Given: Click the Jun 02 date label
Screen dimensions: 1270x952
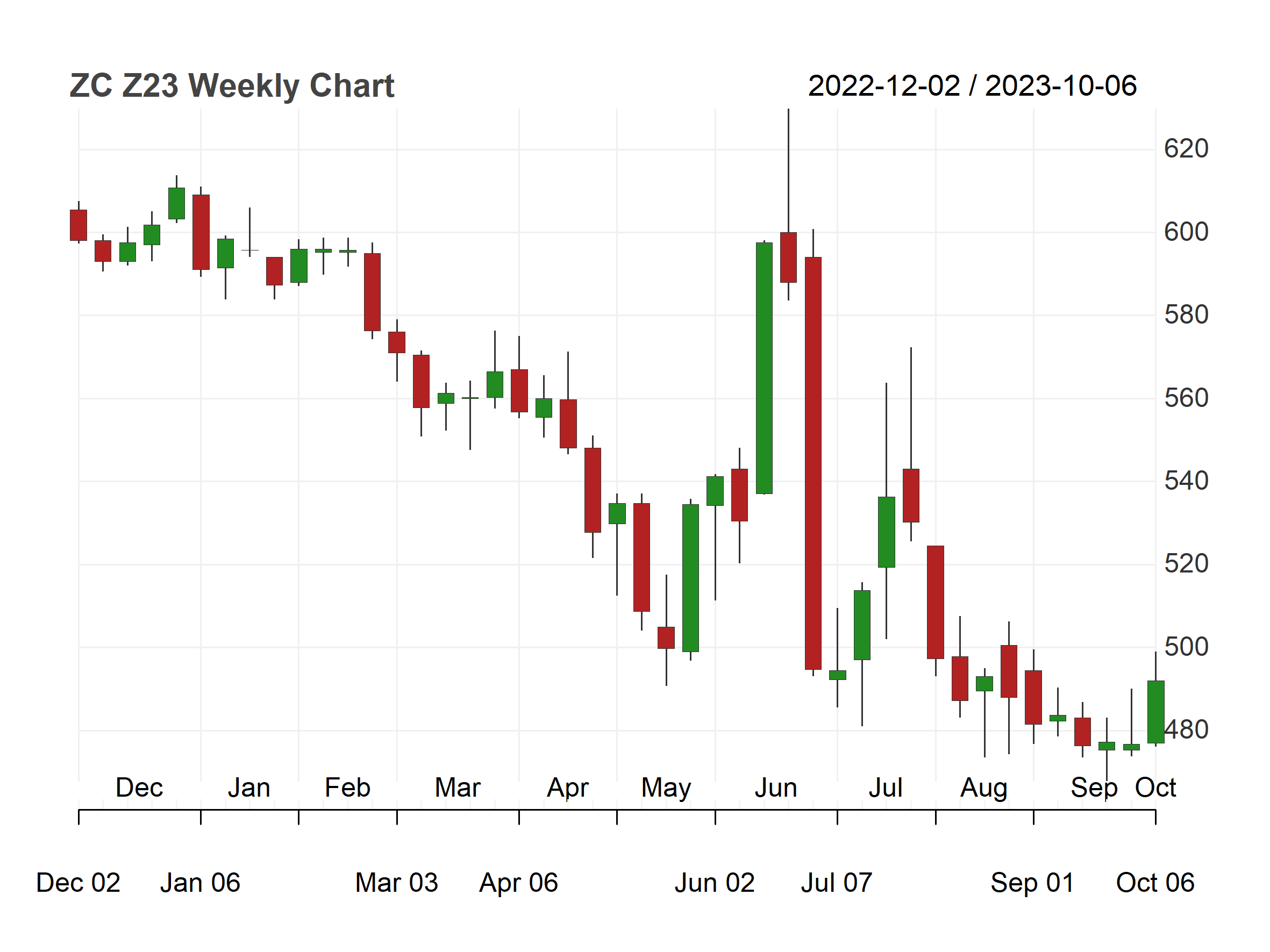Looking at the screenshot, I should [715, 883].
